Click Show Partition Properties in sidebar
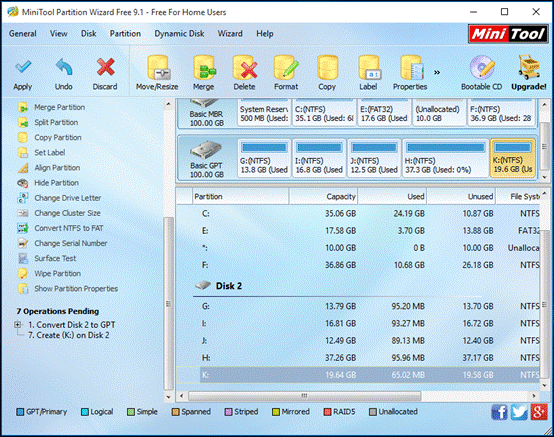 (76, 289)
